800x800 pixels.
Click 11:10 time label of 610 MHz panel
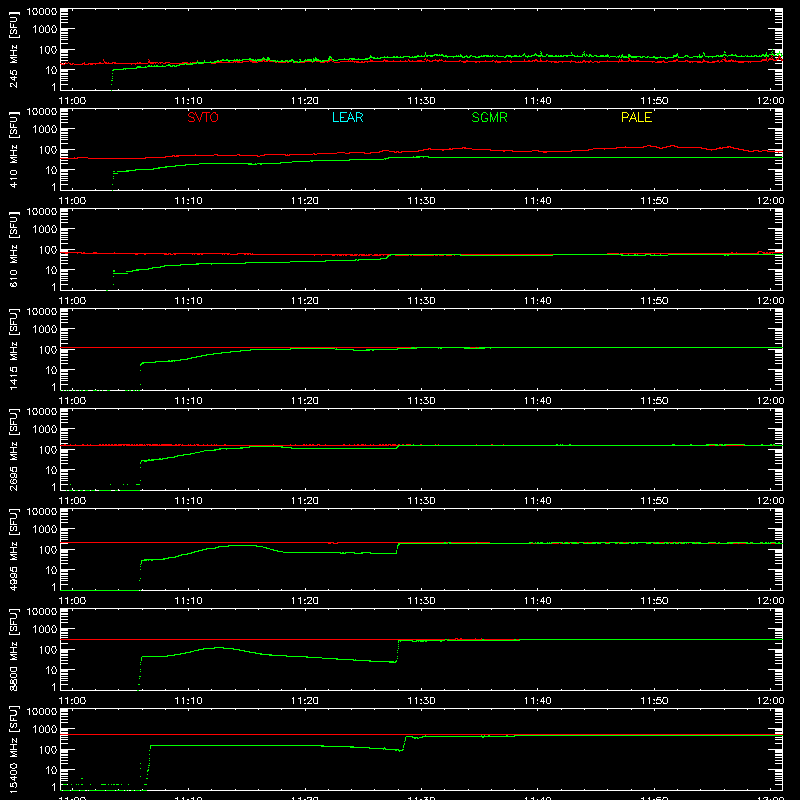pos(188,301)
